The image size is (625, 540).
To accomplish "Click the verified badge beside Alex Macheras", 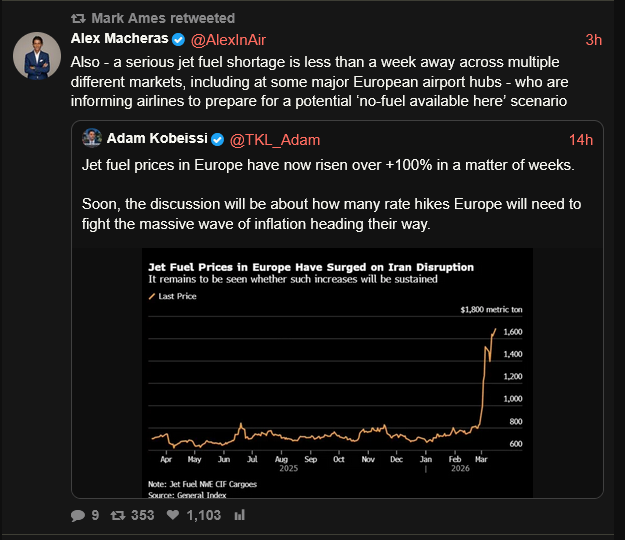I will click(x=178, y=40).
